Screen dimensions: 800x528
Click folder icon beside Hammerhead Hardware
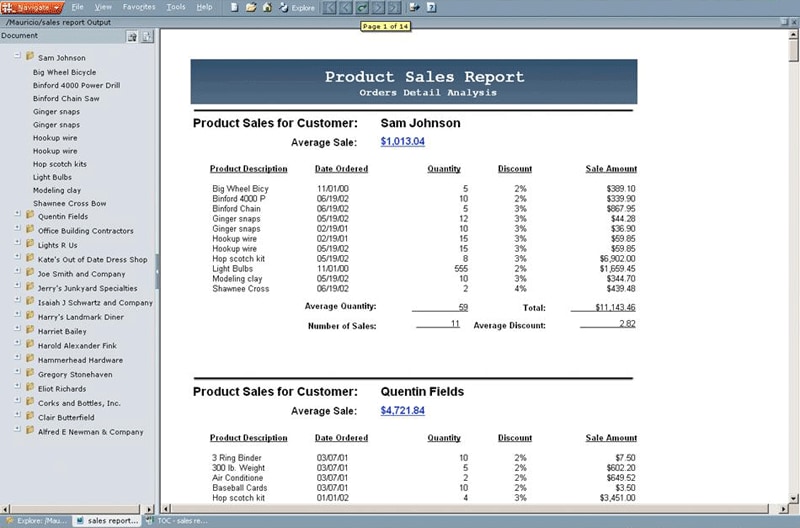pyautogui.click(x=30, y=358)
